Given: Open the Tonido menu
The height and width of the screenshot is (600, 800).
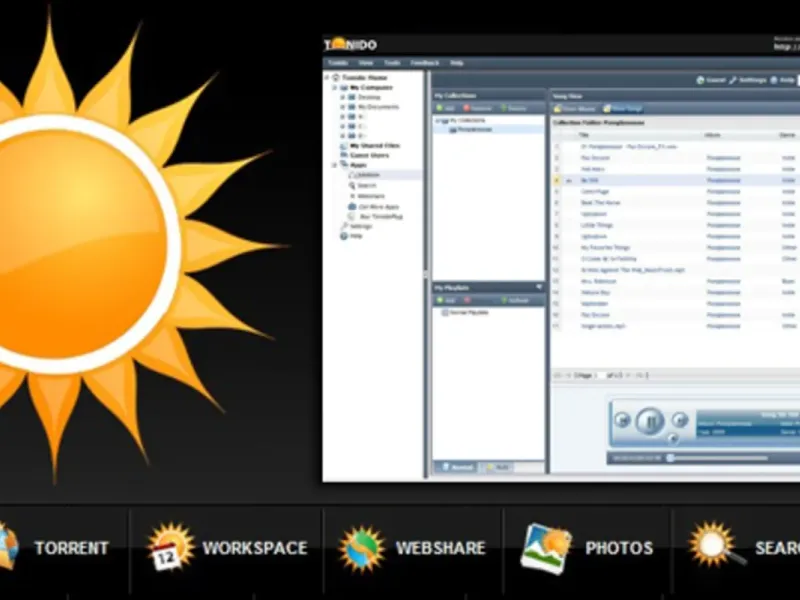Looking at the screenshot, I should click(x=338, y=63).
